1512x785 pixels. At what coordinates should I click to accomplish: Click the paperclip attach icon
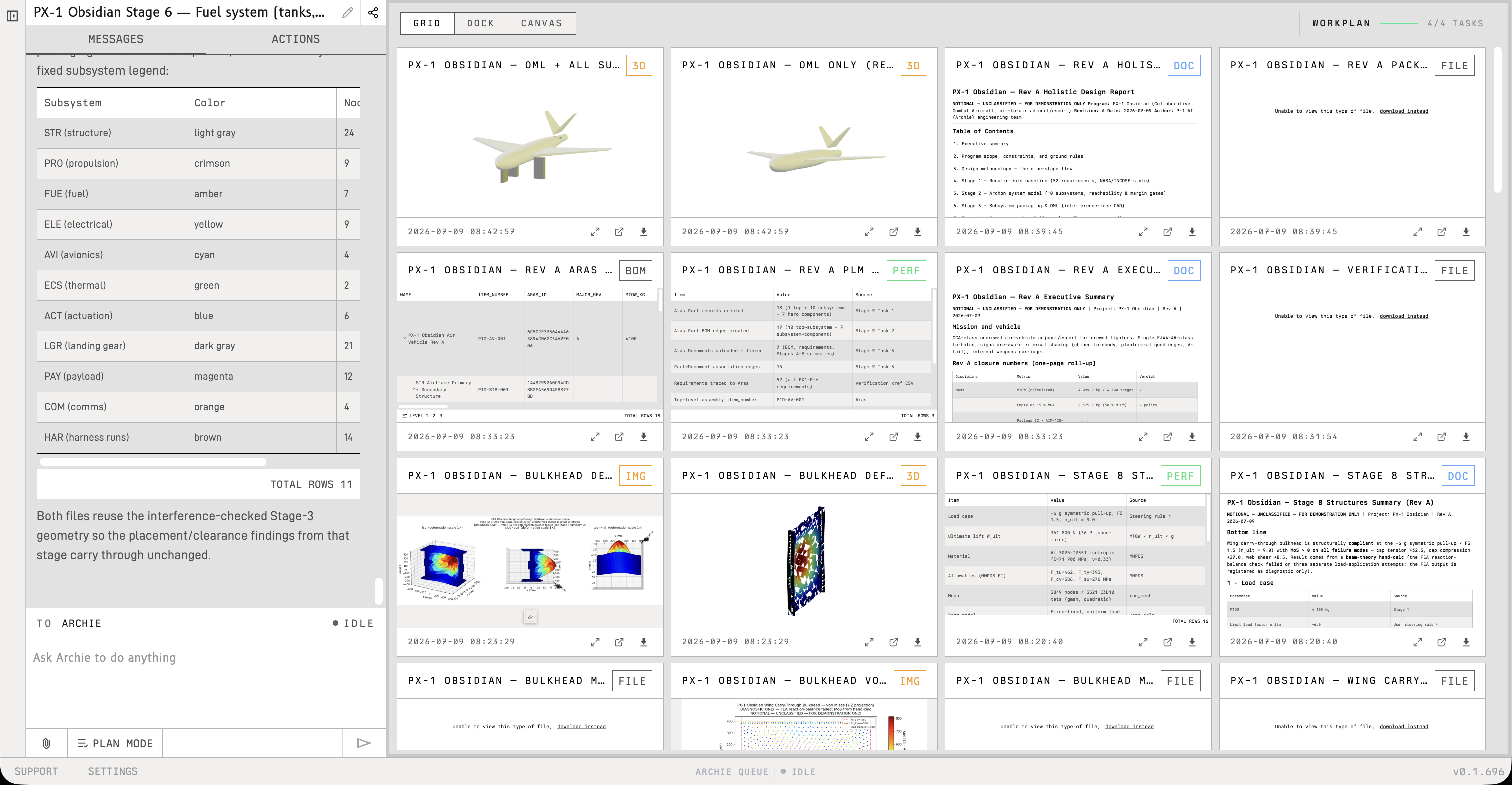coord(46,743)
